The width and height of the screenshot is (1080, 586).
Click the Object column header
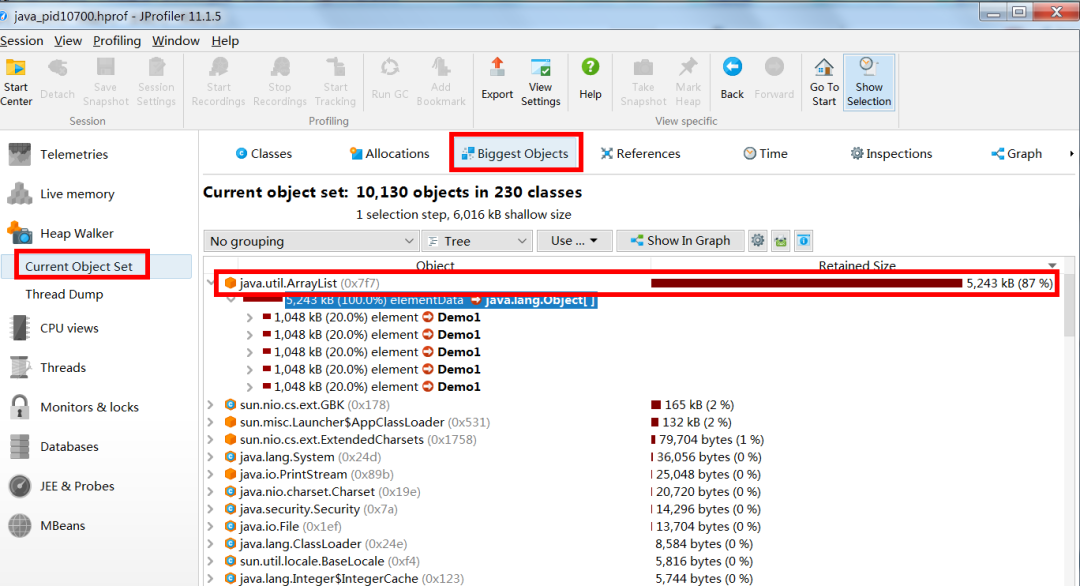click(x=435, y=265)
